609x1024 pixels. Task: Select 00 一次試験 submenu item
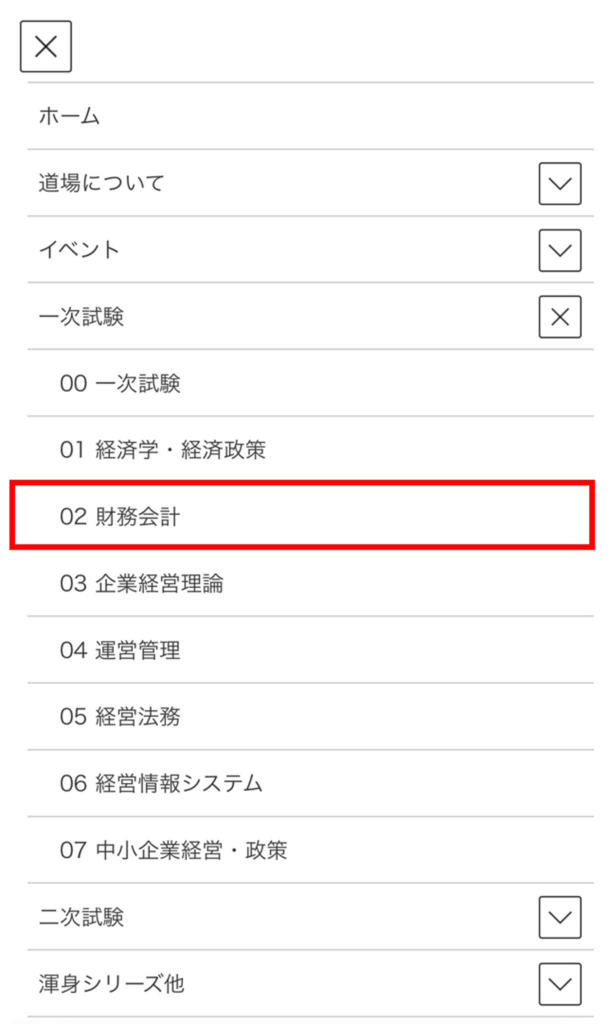click(120, 384)
